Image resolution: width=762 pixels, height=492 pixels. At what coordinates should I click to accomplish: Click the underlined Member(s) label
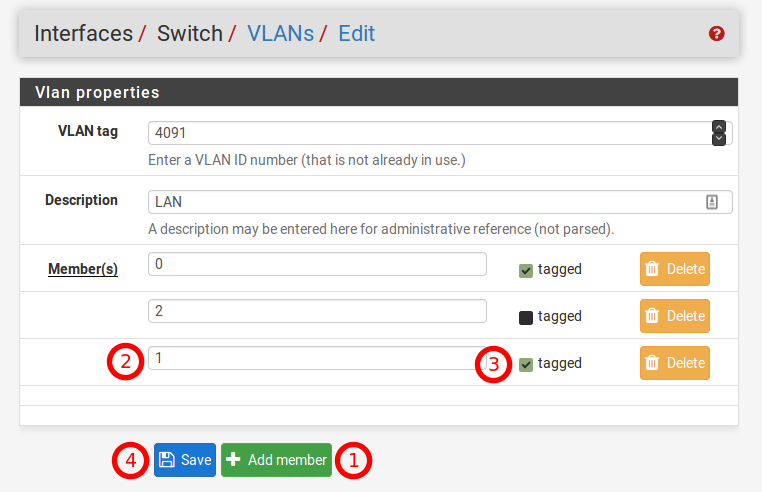(x=83, y=269)
